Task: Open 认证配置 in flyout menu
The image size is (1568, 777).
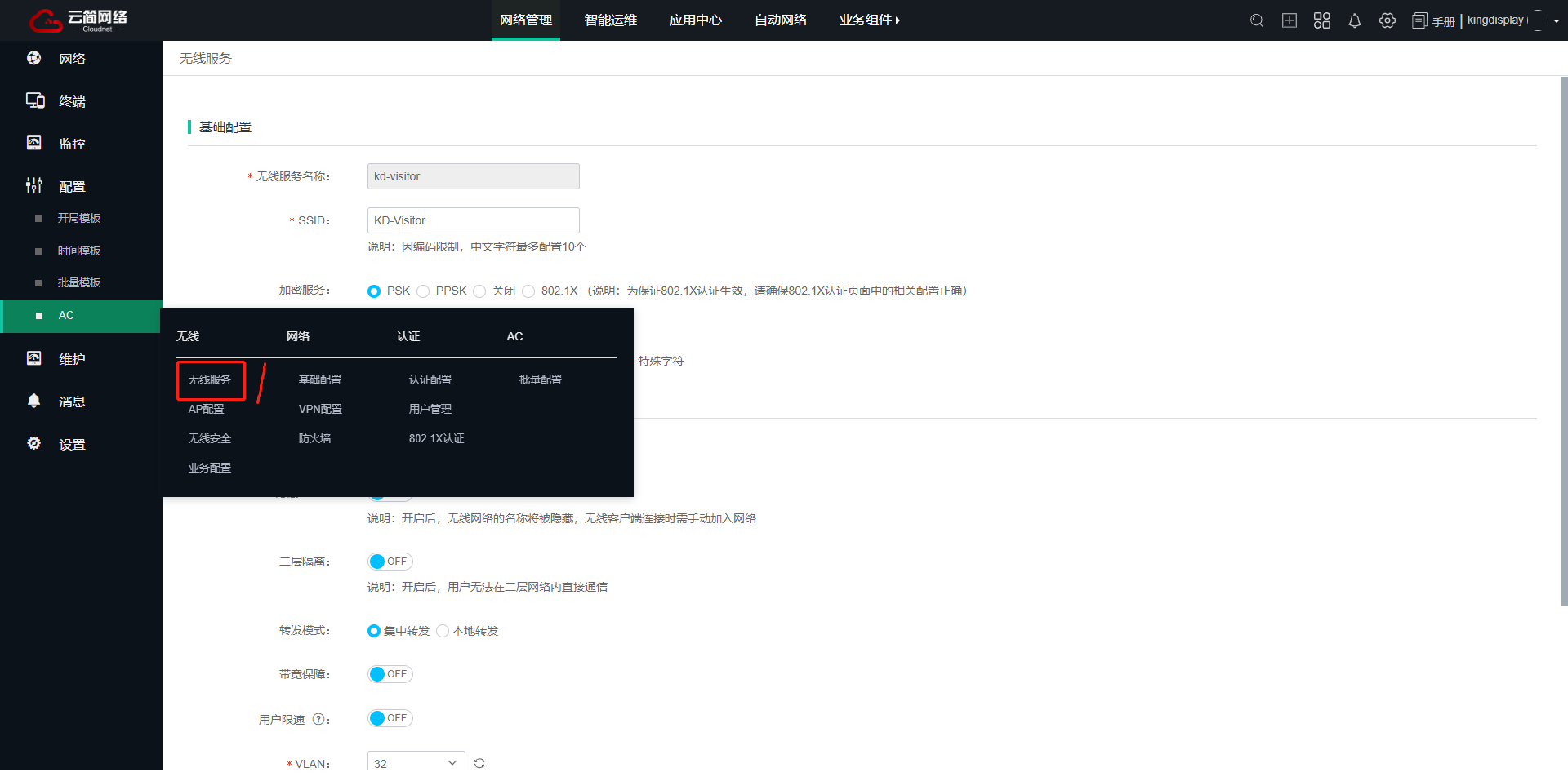Action: [430, 380]
